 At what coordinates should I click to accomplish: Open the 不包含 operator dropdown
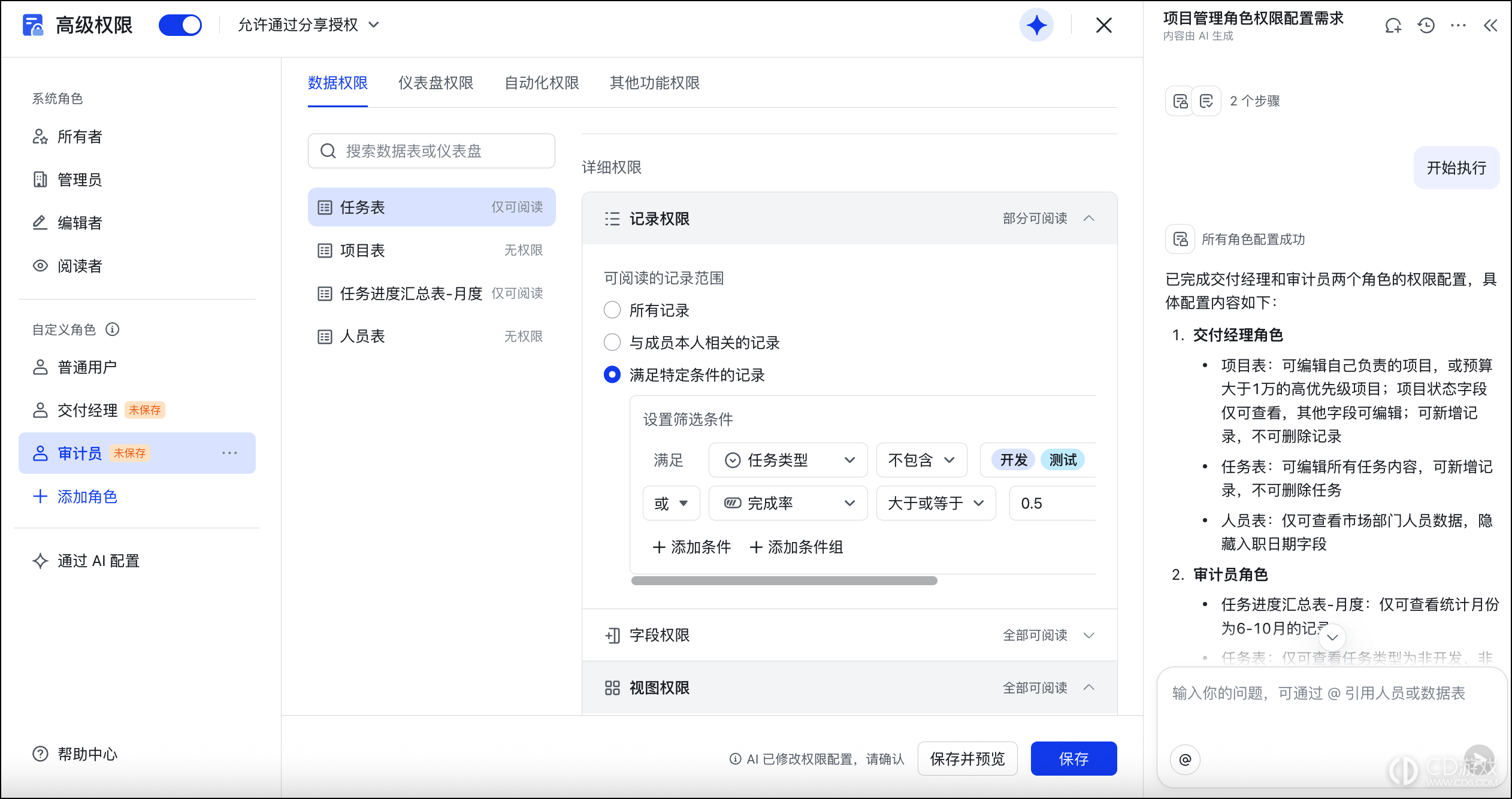[x=921, y=460]
